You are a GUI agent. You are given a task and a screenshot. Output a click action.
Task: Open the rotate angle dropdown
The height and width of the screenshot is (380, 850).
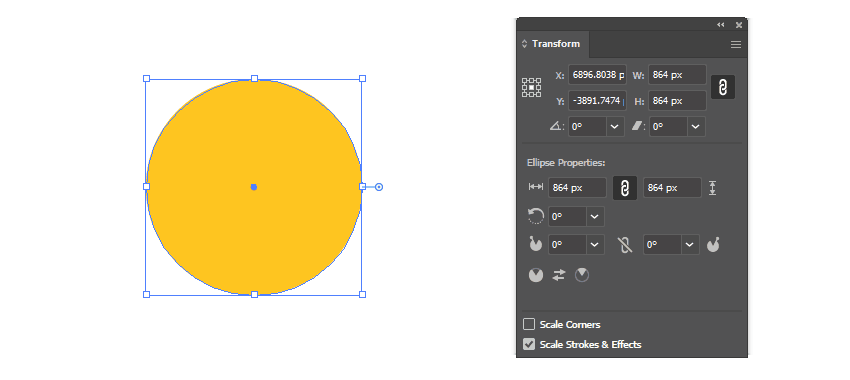[x=615, y=126]
